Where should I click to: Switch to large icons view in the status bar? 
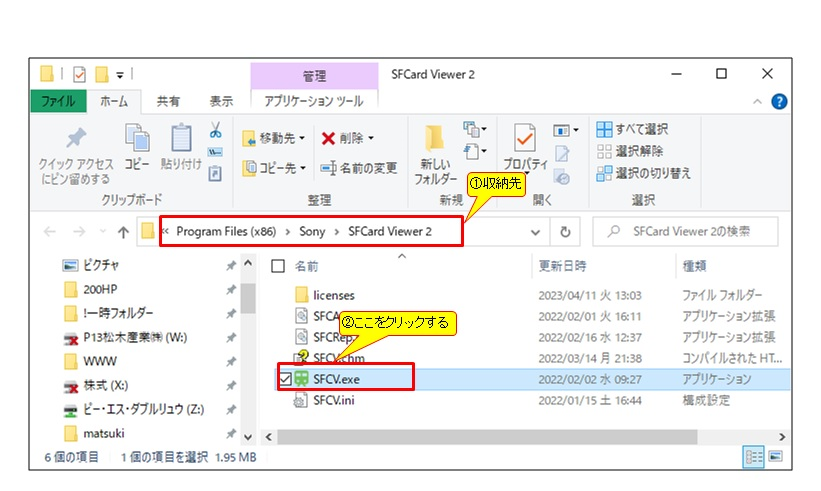776,457
